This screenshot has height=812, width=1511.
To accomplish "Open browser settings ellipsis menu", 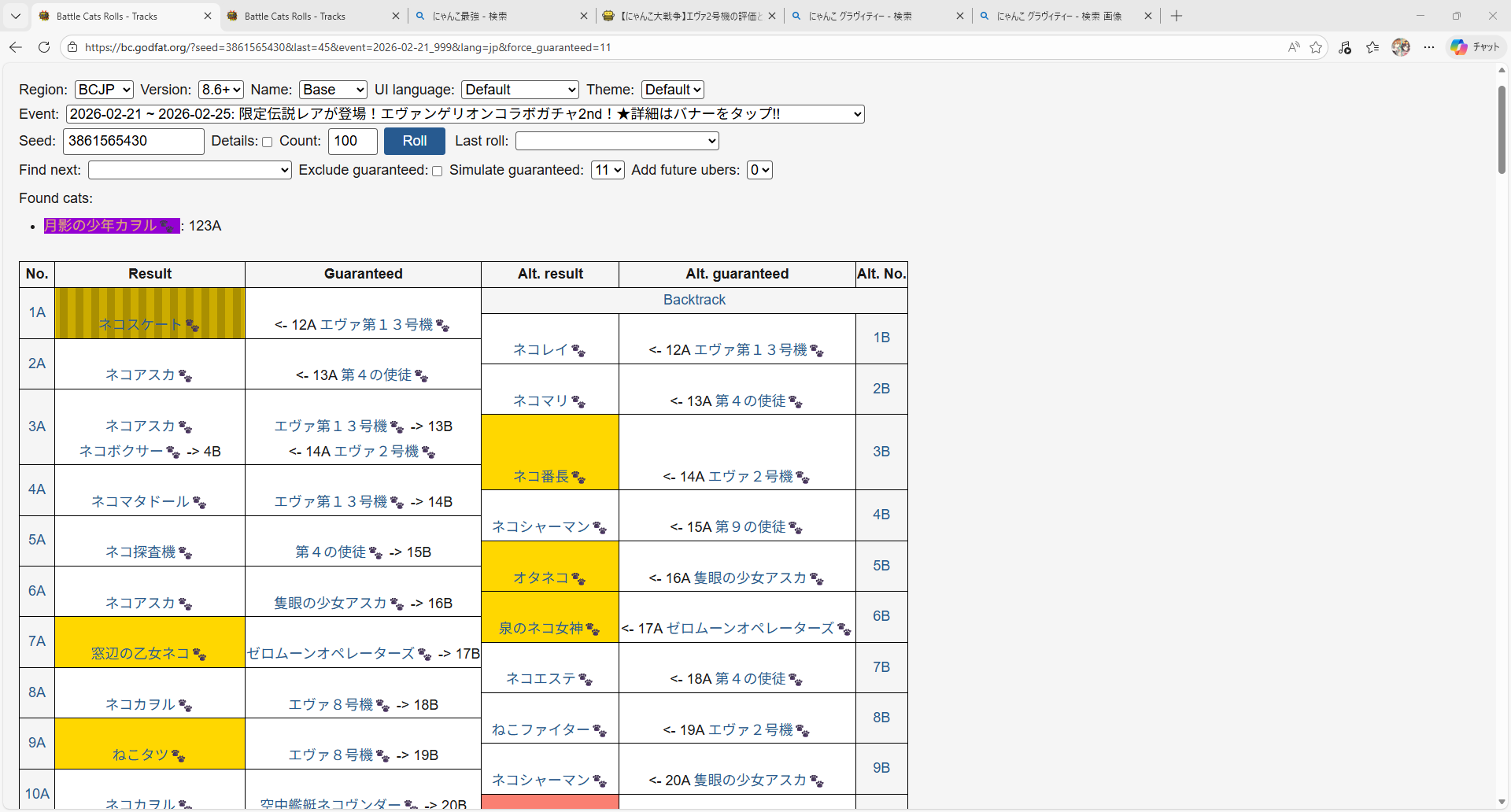I will 1429,47.
